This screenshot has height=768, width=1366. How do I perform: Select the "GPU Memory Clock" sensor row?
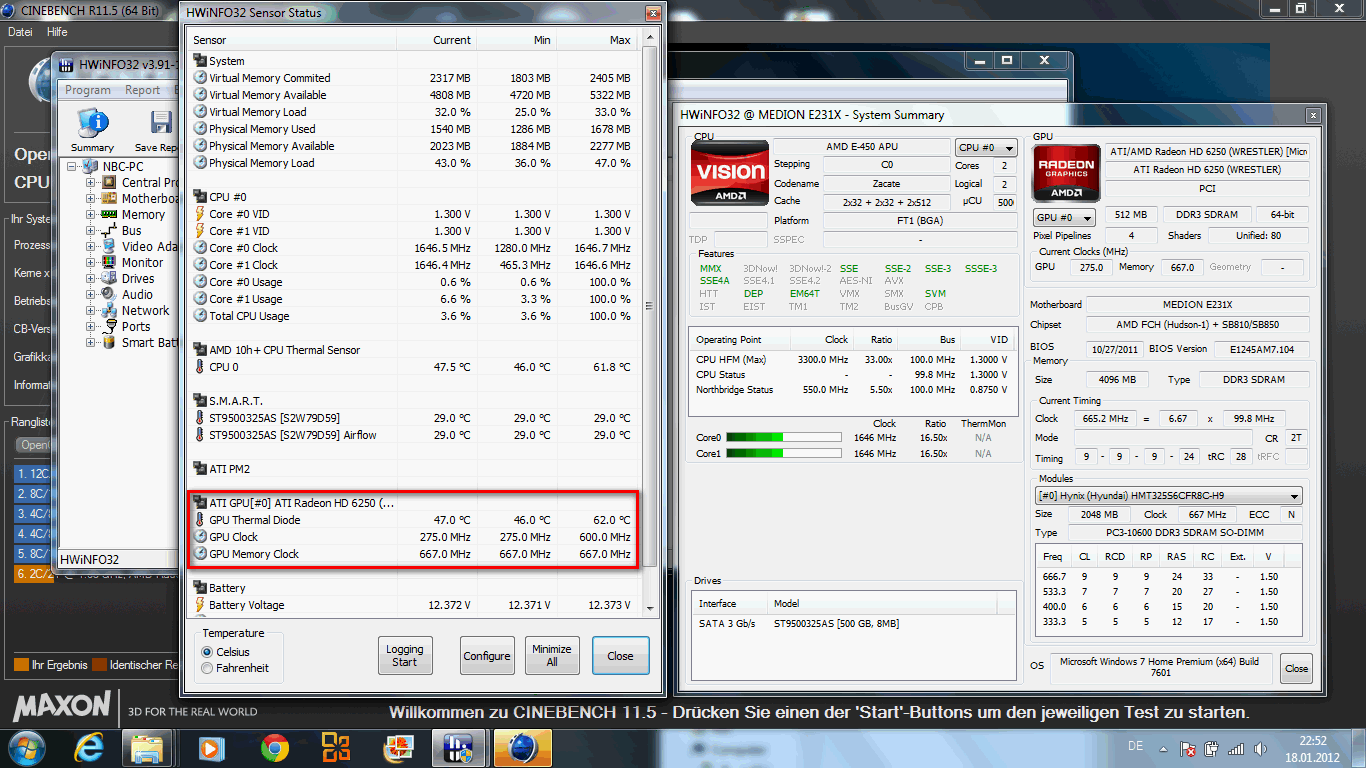coord(415,554)
